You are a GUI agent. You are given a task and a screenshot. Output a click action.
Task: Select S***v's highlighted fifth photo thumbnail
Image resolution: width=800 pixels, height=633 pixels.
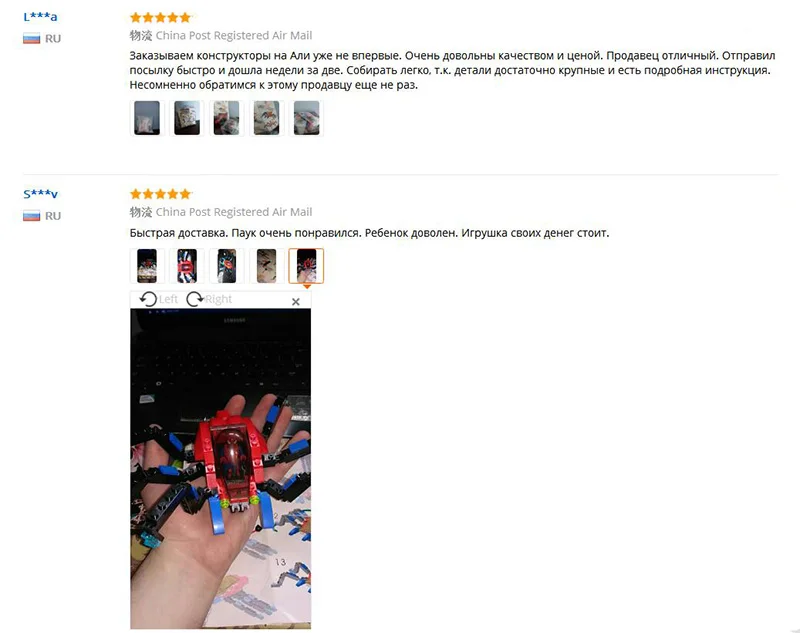[x=306, y=266]
